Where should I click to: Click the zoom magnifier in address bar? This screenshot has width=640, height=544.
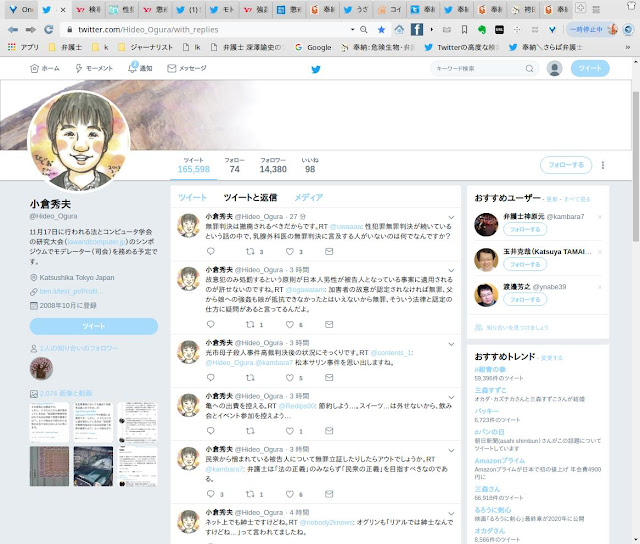click(x=364, y=29)
